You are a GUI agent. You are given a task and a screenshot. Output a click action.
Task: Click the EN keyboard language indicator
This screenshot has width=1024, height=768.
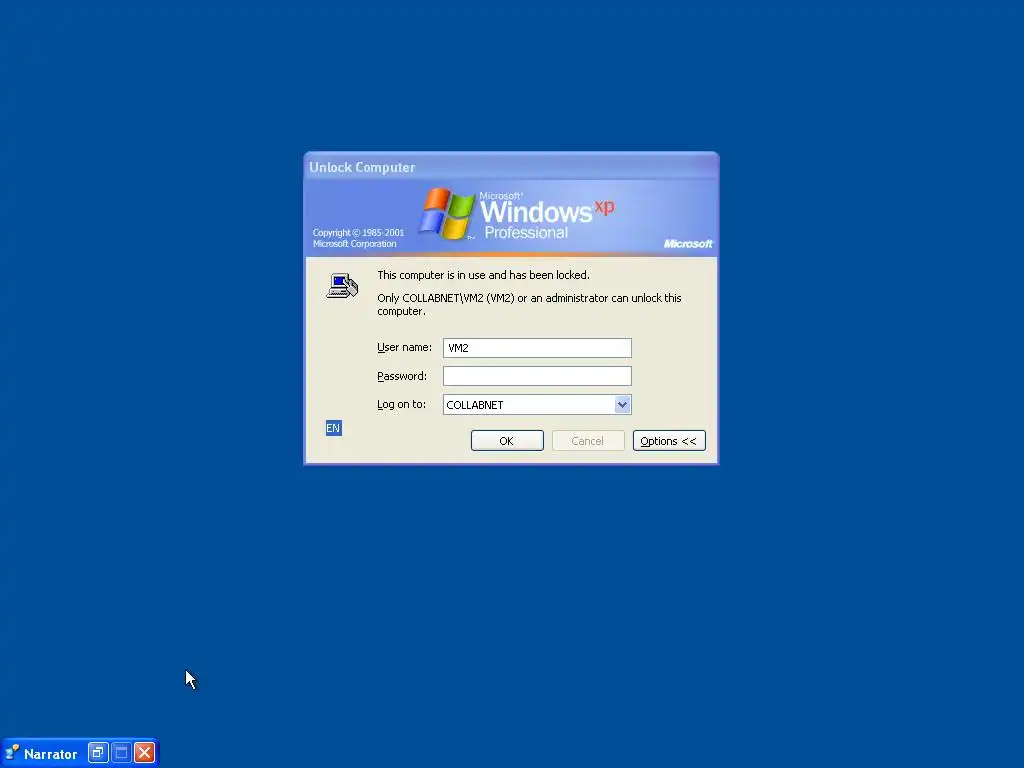click(x=333, y=428)
